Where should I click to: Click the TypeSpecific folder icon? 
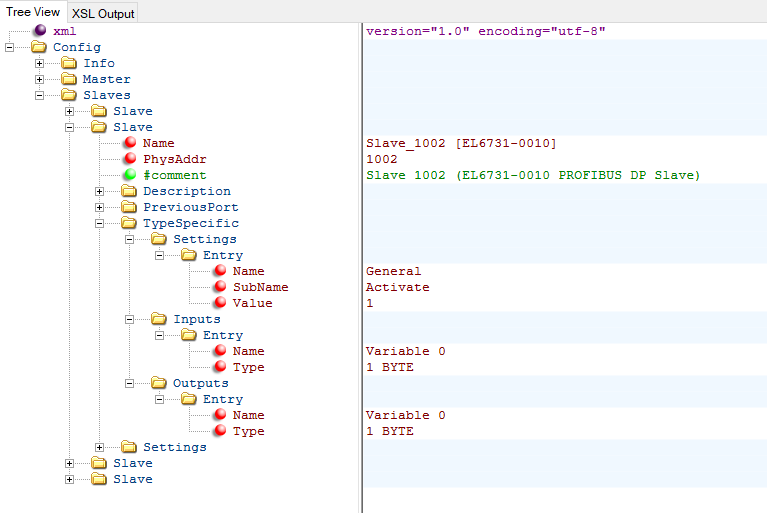(x=129, y=223)
